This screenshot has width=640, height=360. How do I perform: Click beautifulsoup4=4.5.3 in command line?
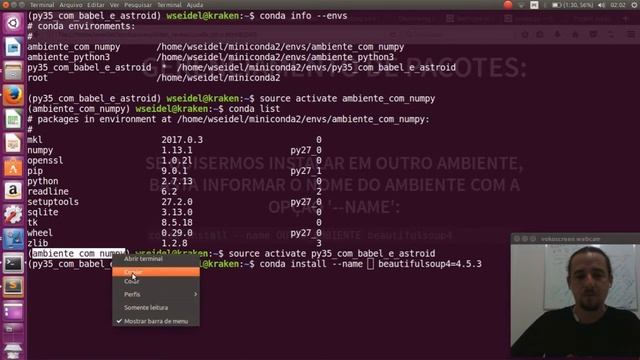click(x=430, y=264)
